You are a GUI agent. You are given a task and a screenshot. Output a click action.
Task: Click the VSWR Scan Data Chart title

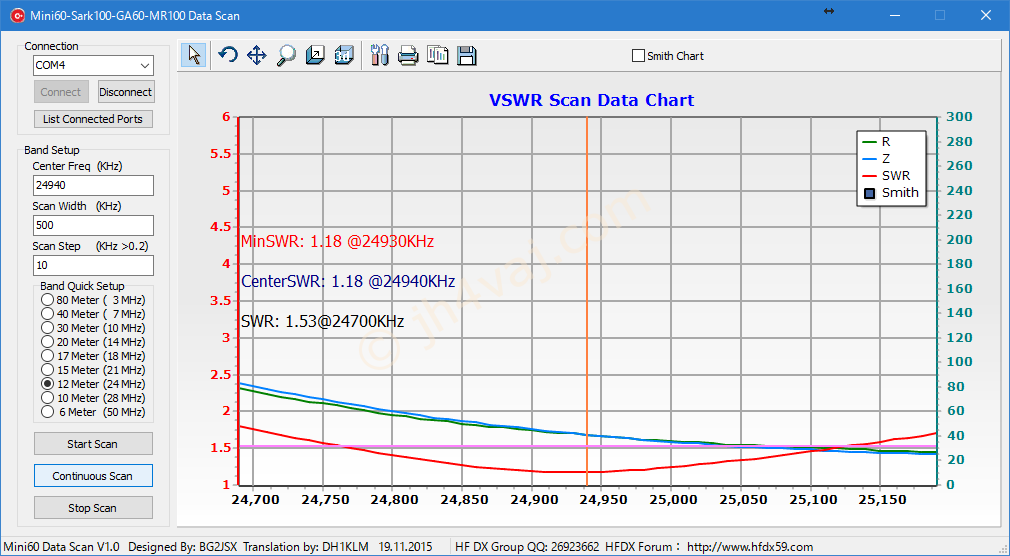pyautogui.click(x=591, y=101)
